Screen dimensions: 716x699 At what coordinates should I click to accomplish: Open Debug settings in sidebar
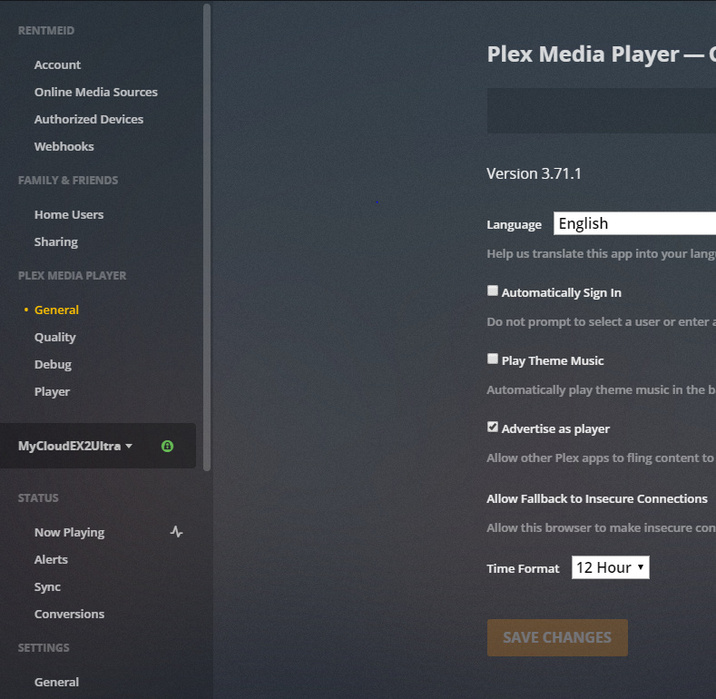[x=53, y=365]
